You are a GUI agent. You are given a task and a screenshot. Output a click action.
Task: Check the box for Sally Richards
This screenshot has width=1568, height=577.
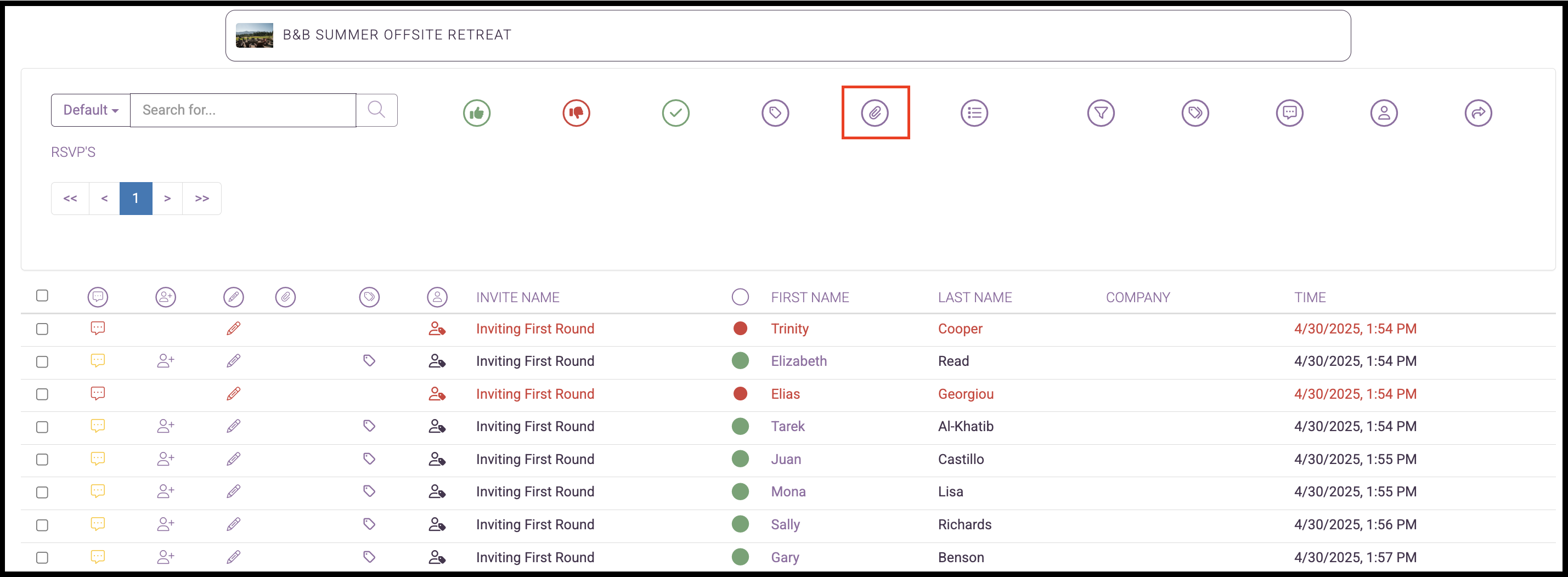(x=42, y=525)
